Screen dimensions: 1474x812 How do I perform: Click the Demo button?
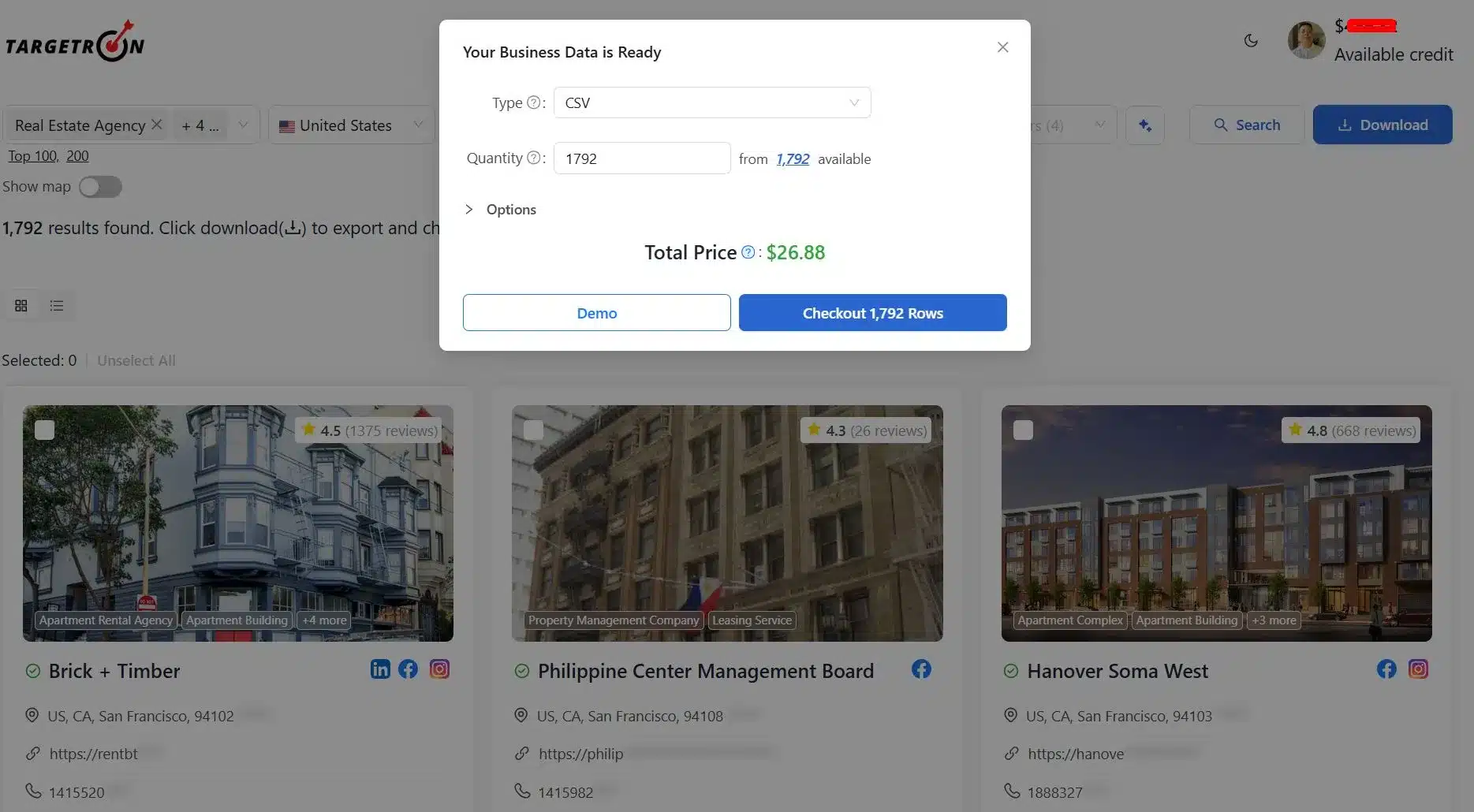pyautogui.click(x=596, y=313)
